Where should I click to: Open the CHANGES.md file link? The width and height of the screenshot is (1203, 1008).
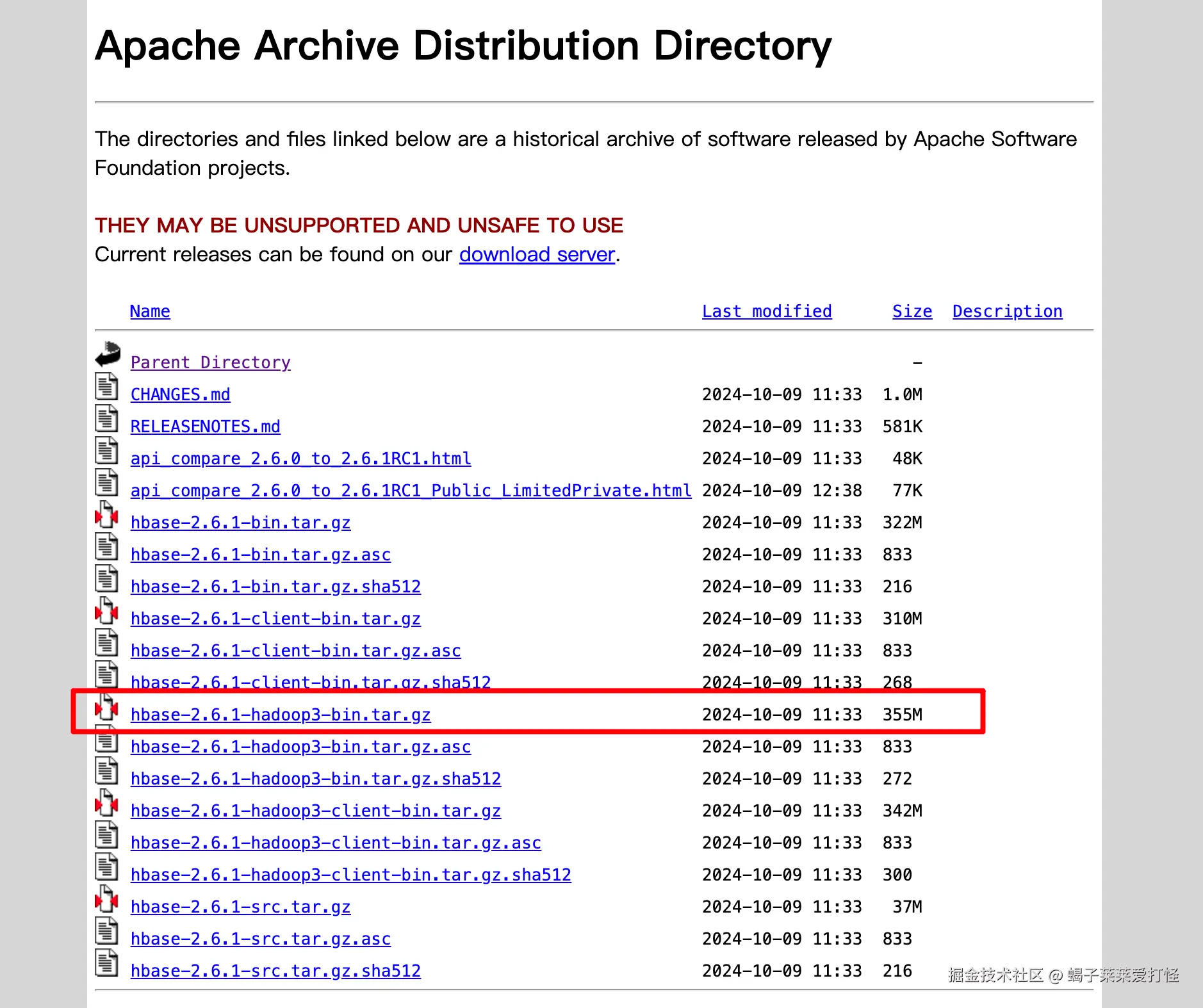tap(180, 394)
